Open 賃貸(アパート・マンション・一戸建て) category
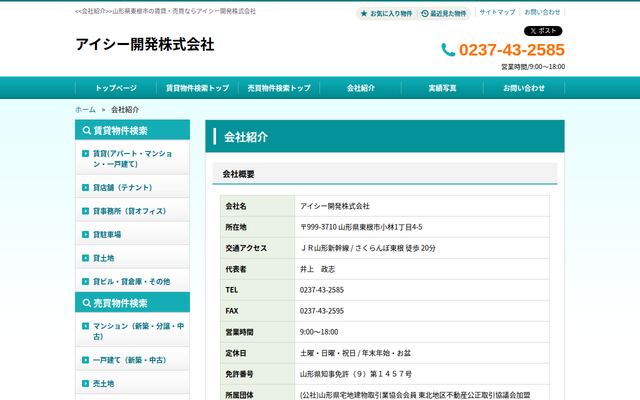640x400 pixels. click(132, 158)
